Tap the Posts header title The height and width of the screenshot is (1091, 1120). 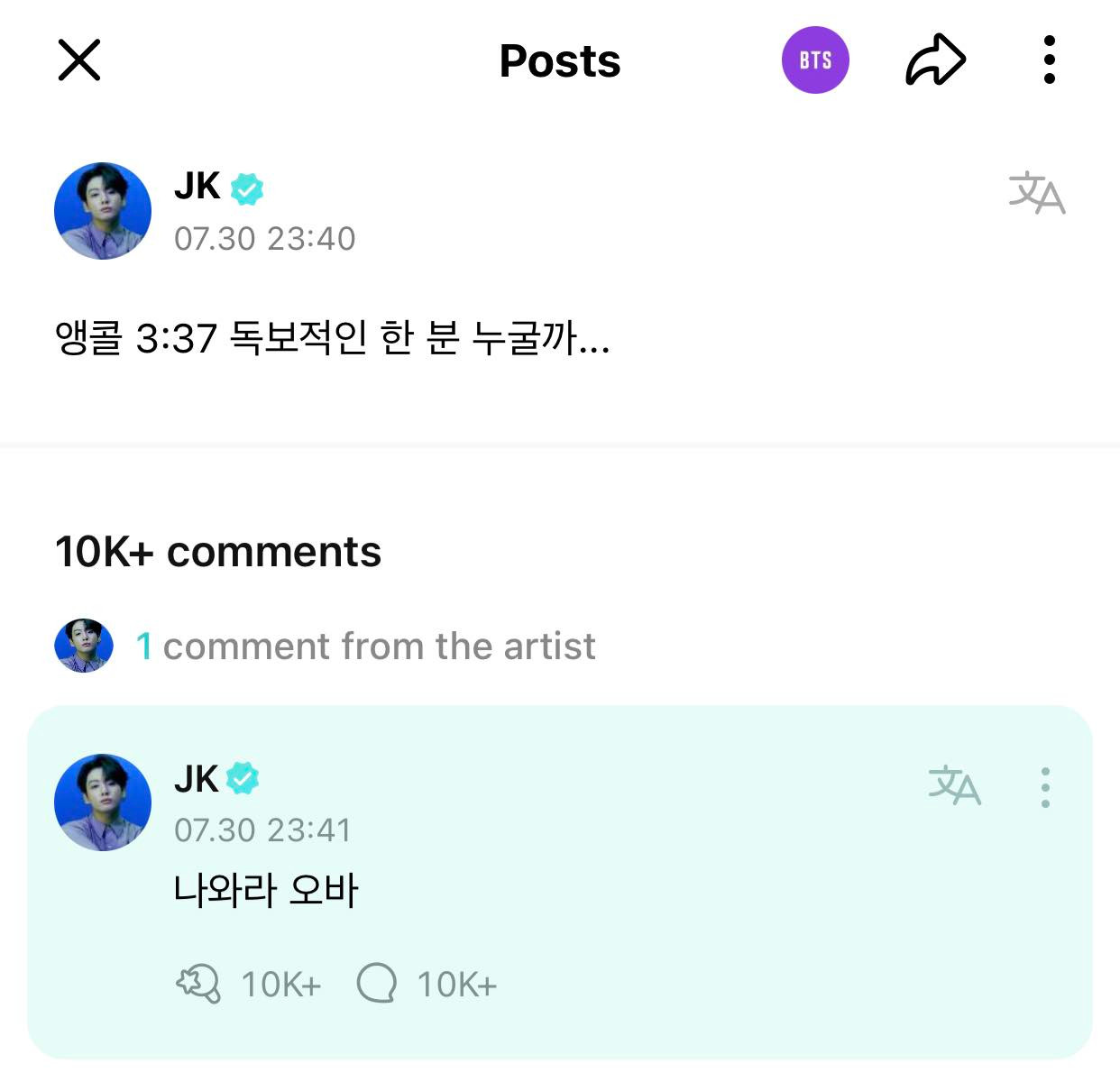point(559,60)
